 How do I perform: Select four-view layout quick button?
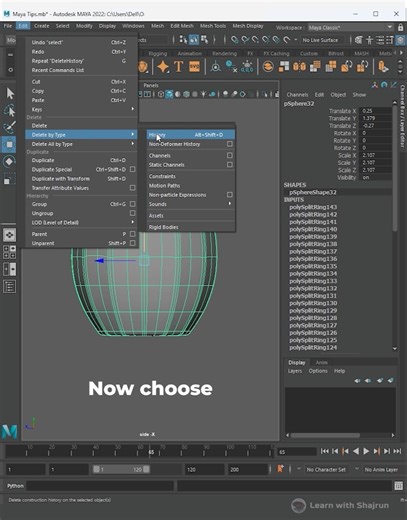click(9, 252)
